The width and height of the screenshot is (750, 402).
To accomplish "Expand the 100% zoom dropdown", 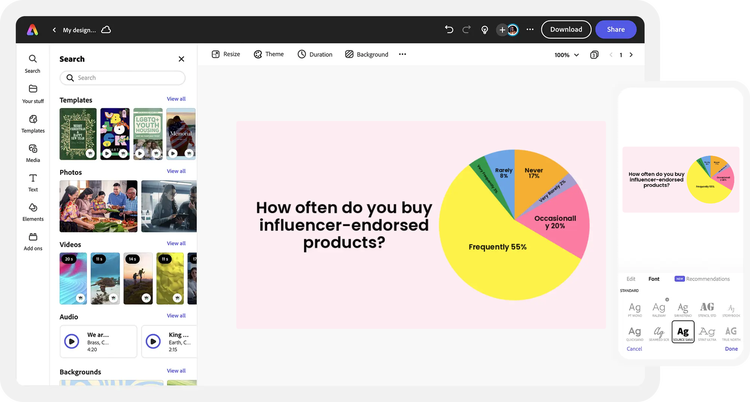I will pyautogui.click(x=567, y=55).
